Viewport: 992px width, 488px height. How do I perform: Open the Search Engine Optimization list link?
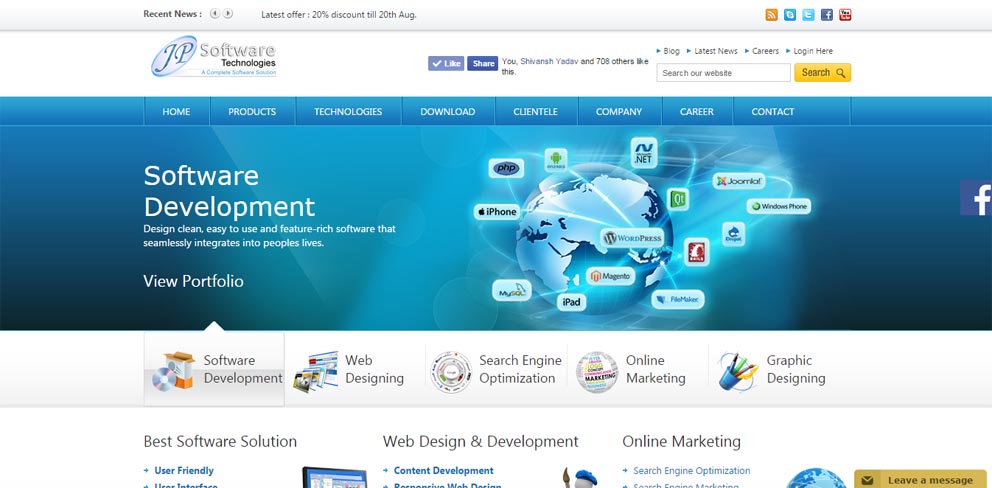click(x=691, y=470)
